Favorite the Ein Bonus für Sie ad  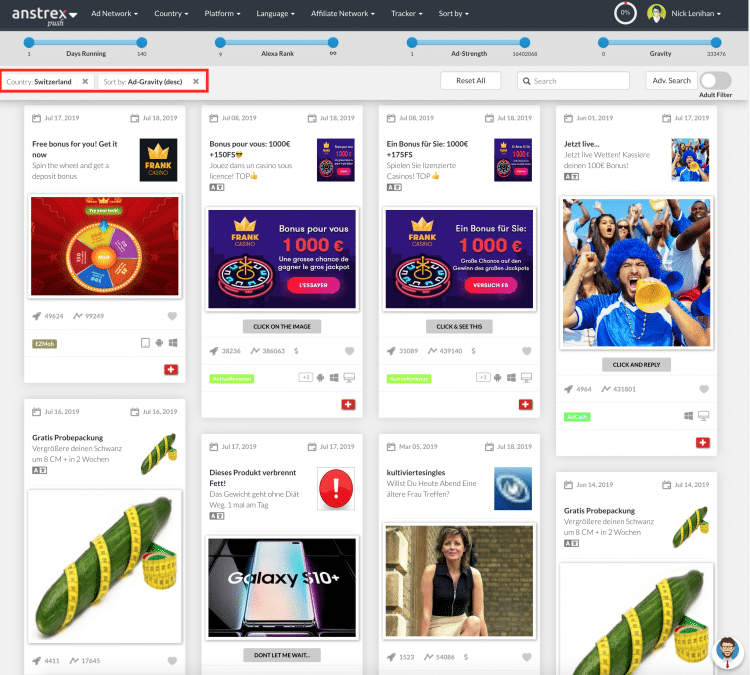[x=527, y=351]
